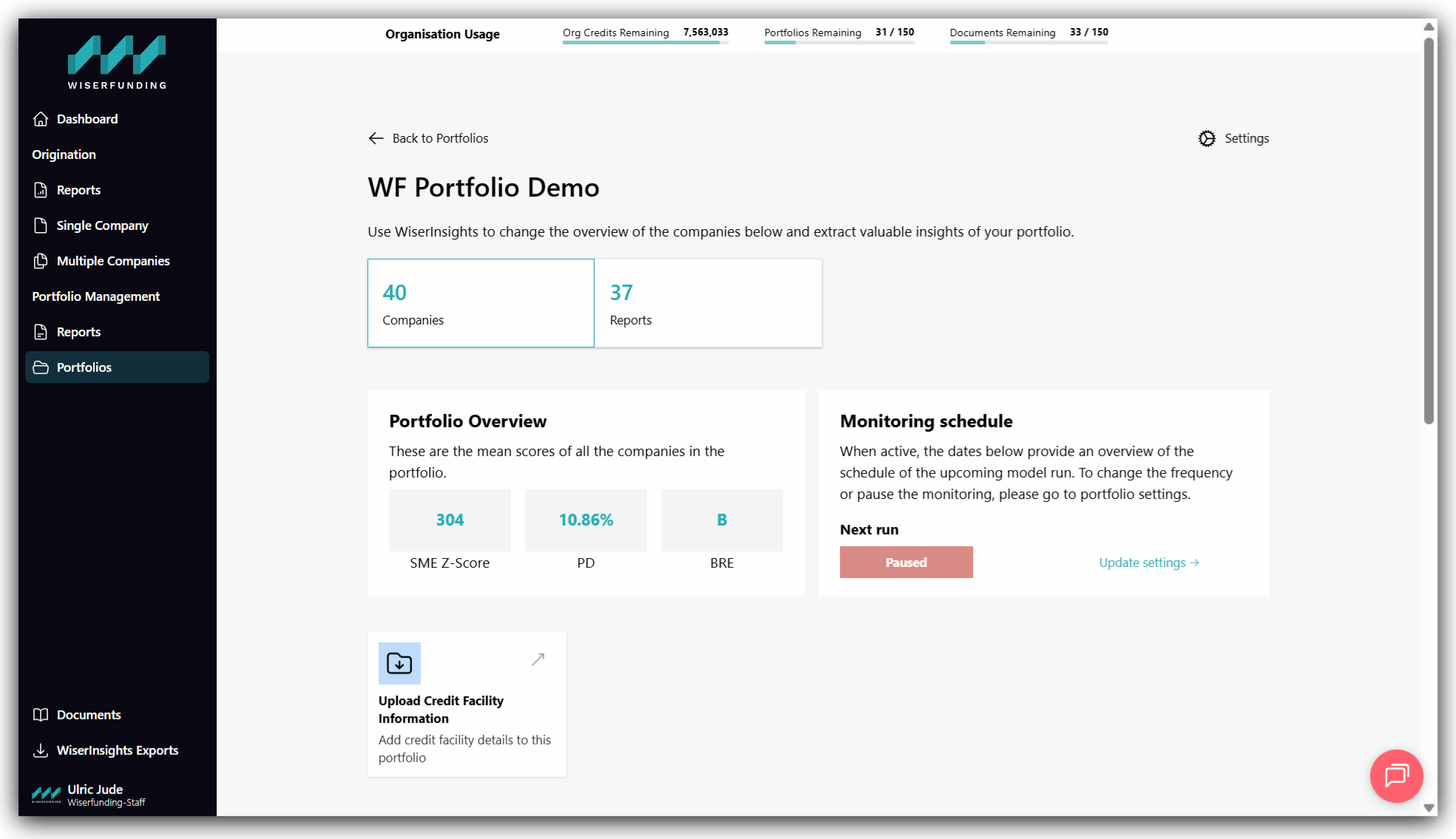
Task: Open the chat support bubble
Action: pos(1395,775)
